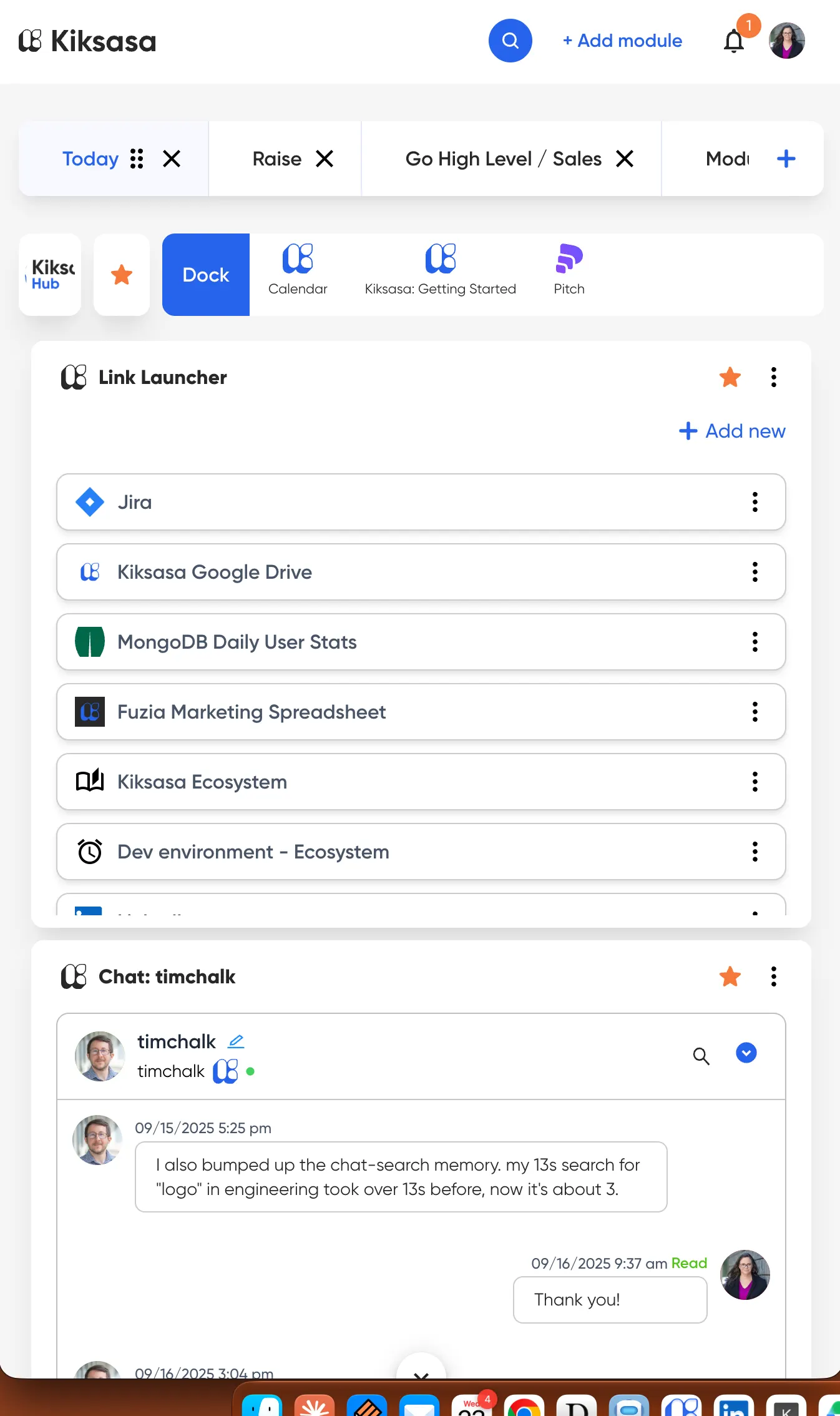Toggle favorite star on Link Launcher

730,377
